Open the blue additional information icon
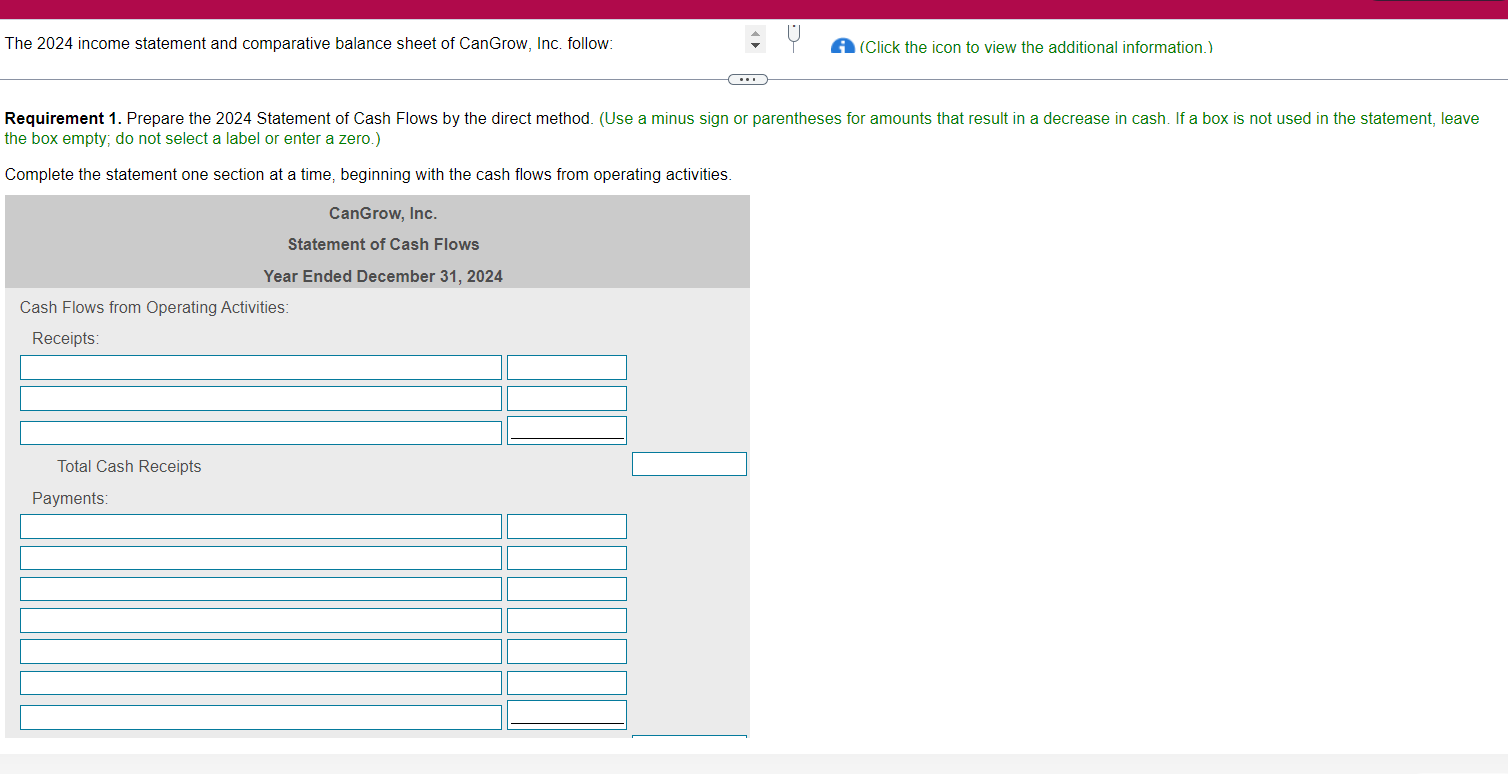The image size is (1508, 774). pyautogui.click(x=843, y=47)
